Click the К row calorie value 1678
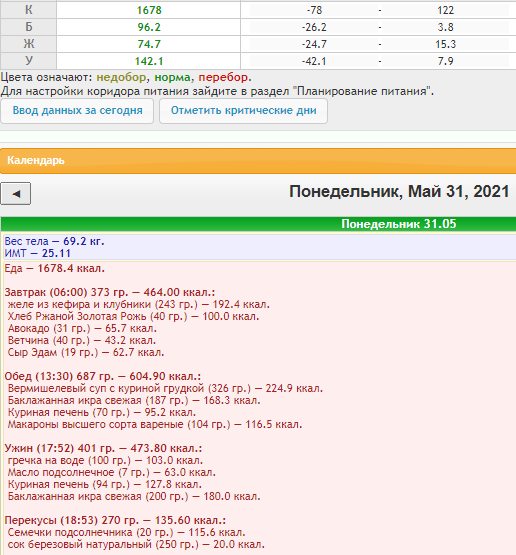The image size is (516, 555). click(x=149, y=10)
